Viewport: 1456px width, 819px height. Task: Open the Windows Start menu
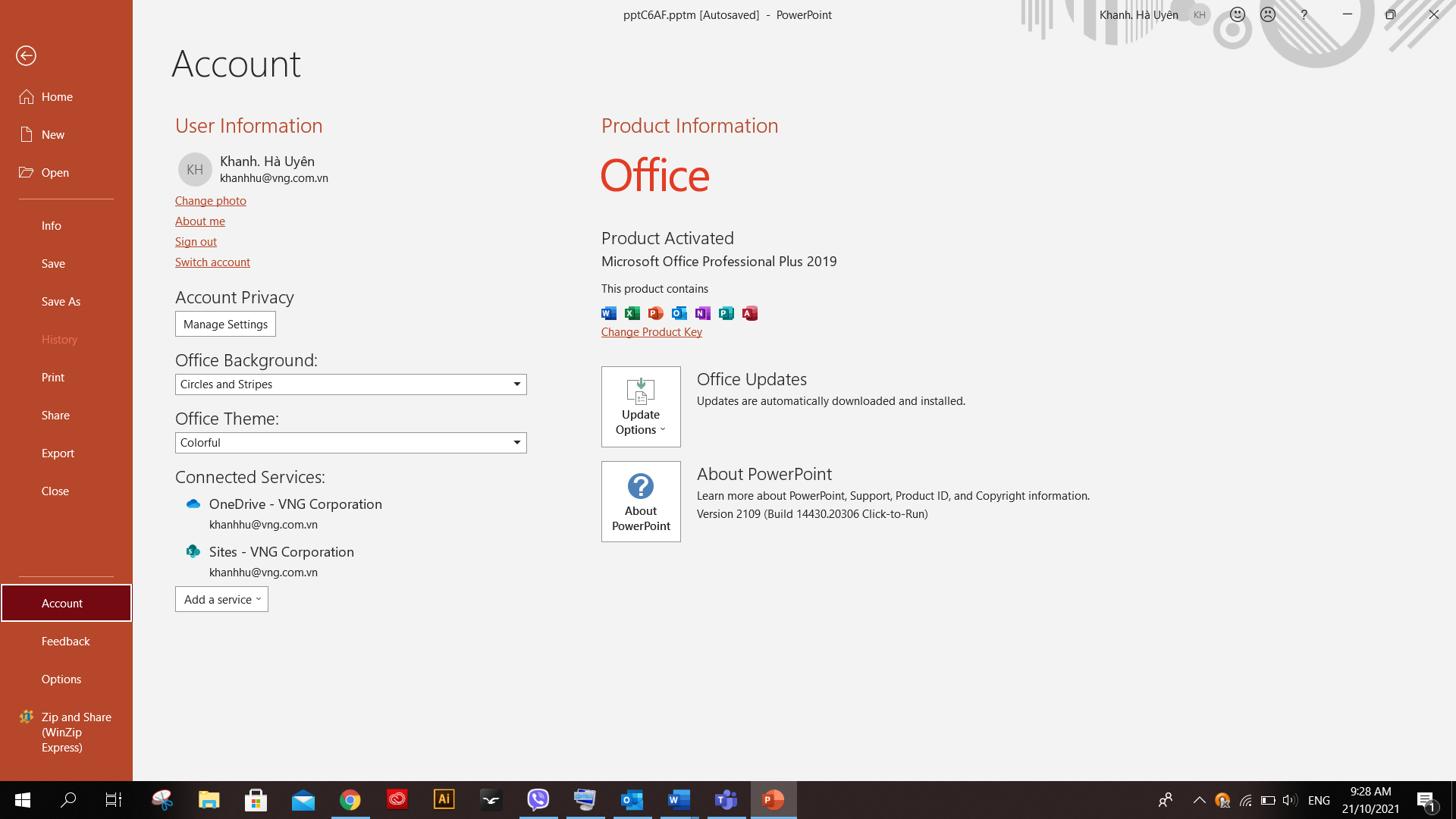tap(23, 800)
